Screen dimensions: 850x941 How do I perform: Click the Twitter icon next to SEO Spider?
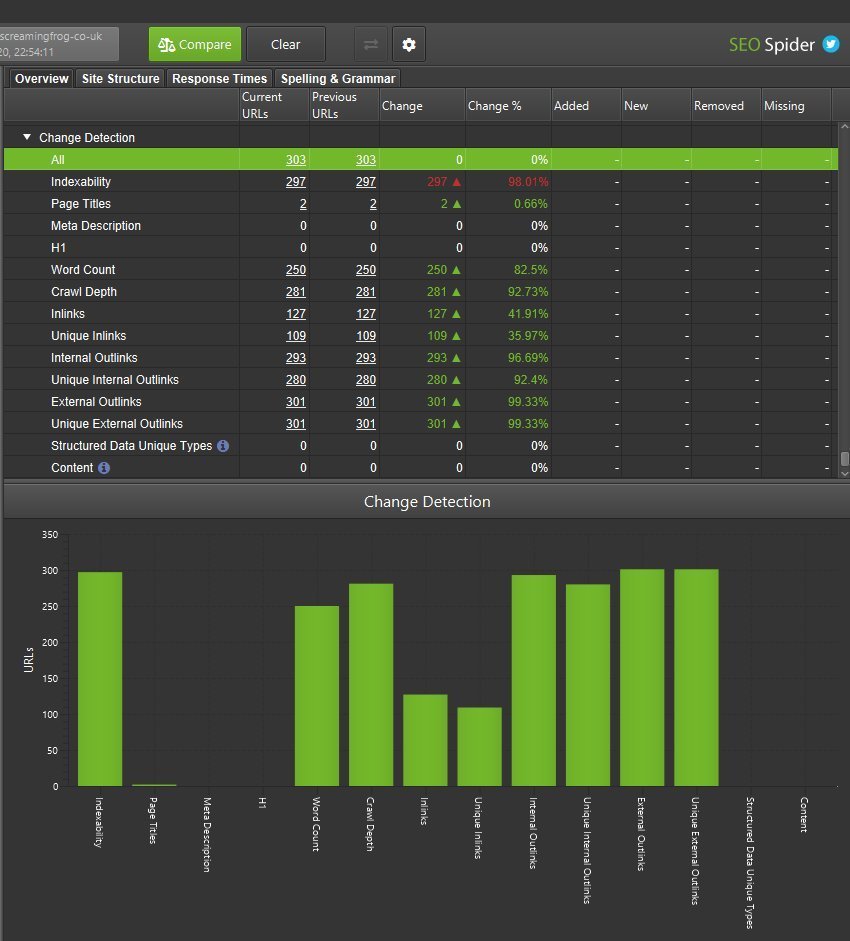[831, 44]
